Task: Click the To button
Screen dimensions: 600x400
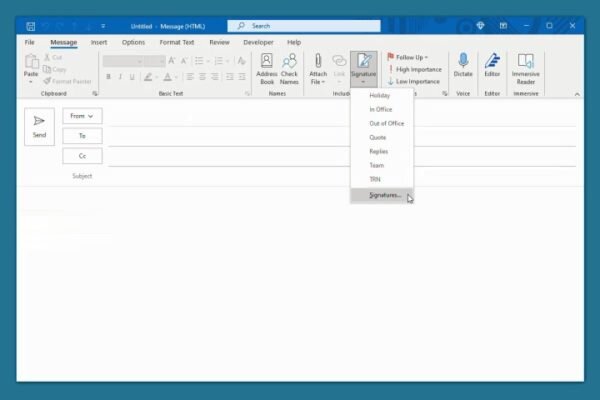Action: click(82, 136)
